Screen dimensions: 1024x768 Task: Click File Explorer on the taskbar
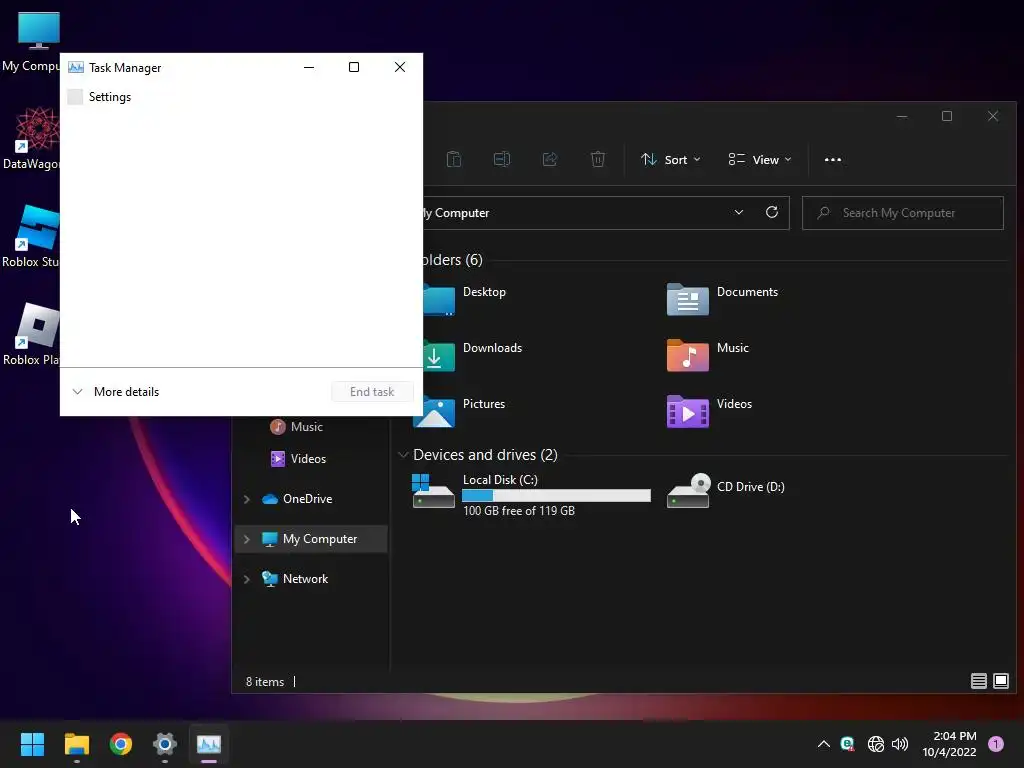[x=76, y=744]
